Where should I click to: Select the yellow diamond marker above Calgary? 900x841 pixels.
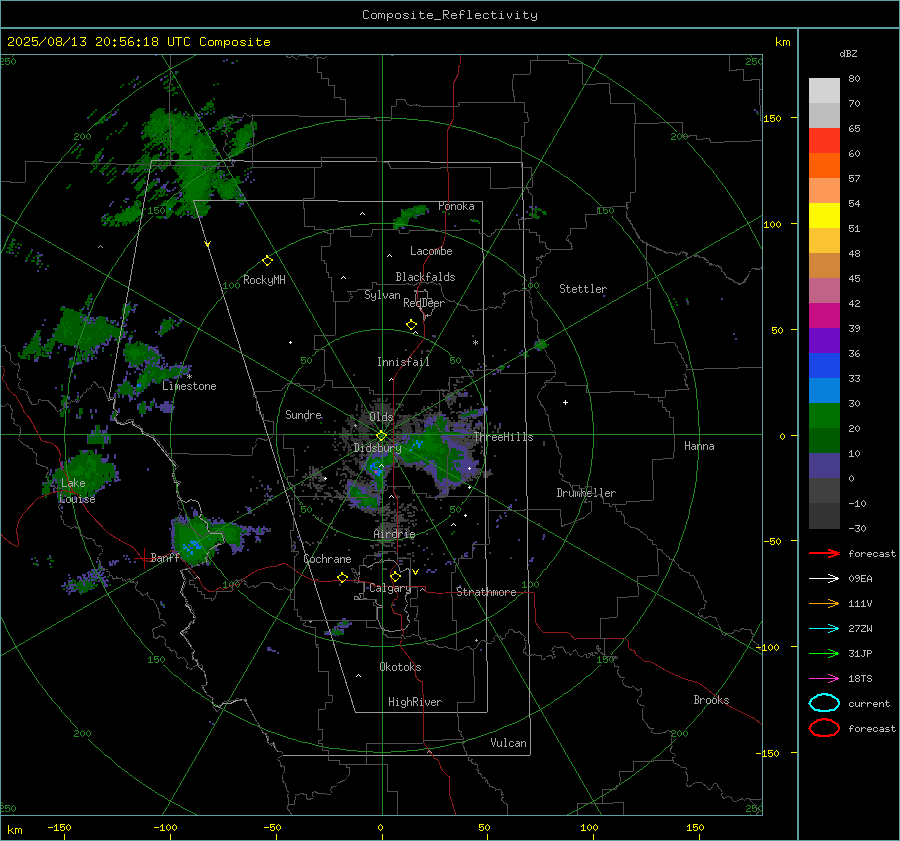pos(395,576)
